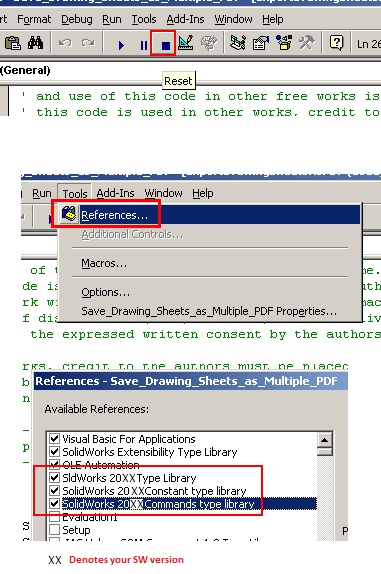
Task: Click the Find binoculars icon
Action: coord(36,44)
